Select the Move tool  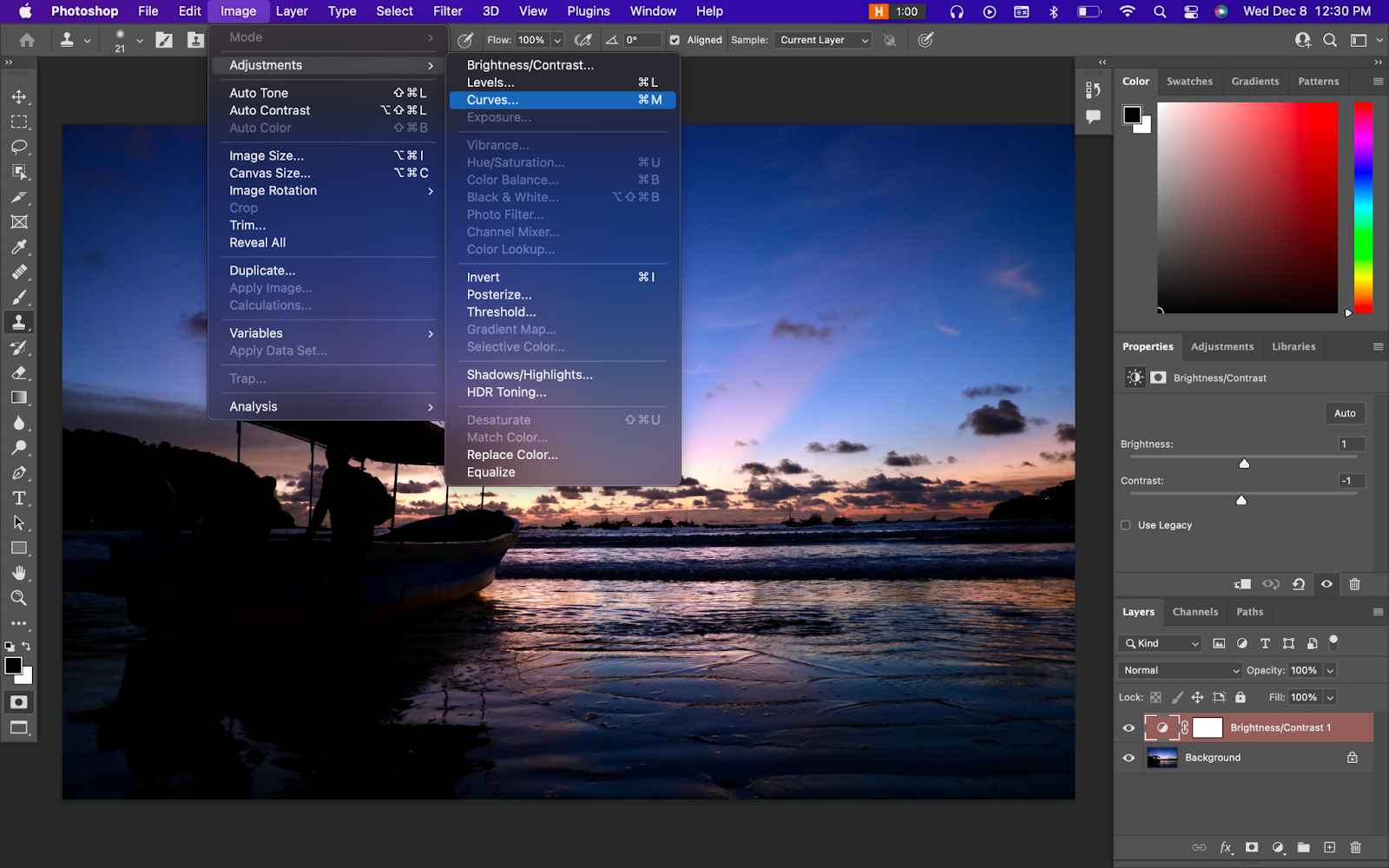(19, 97)
